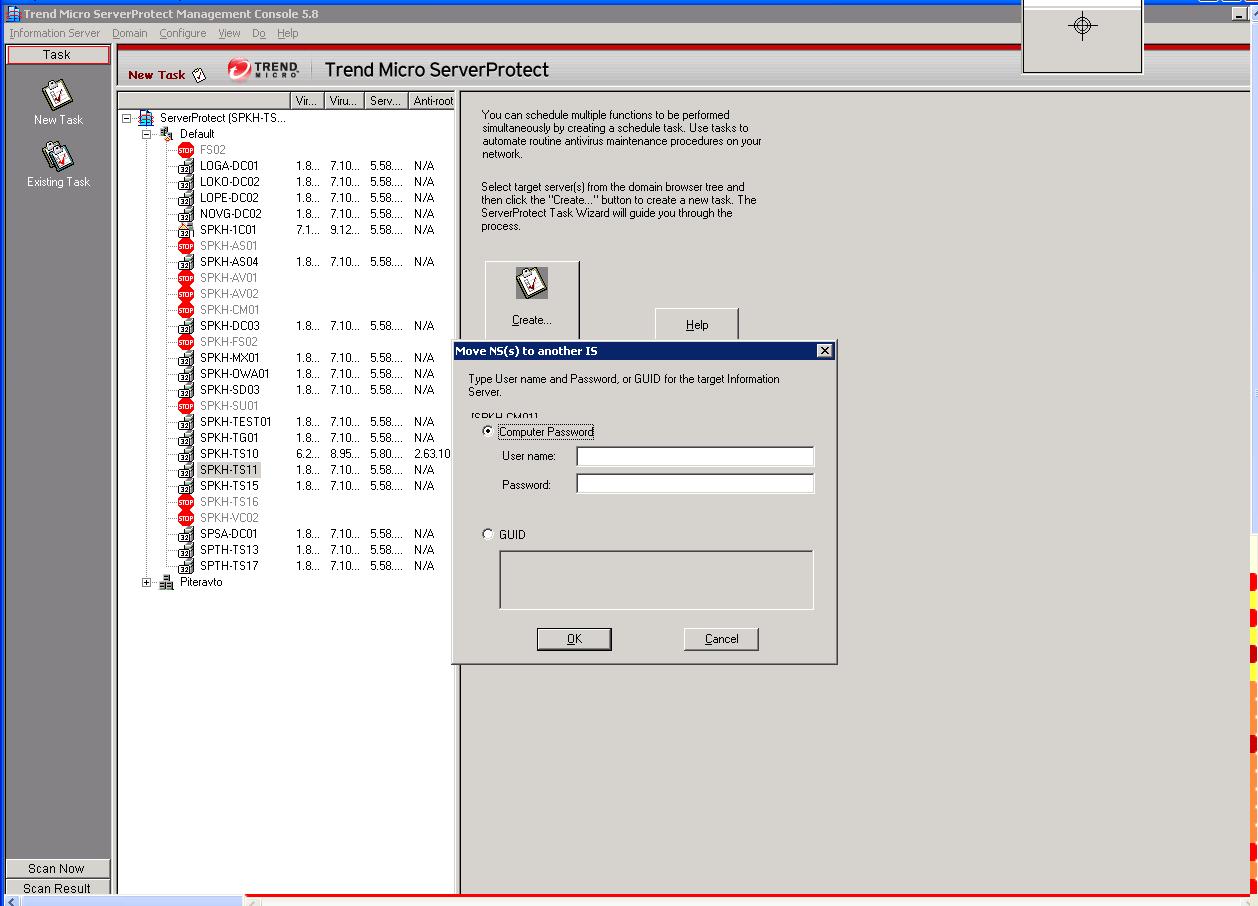The height and width of the screenshot is (906, 1258).
Task: Click the server icon beside LOGA-DC01
Action: click(x=186, y=166)
